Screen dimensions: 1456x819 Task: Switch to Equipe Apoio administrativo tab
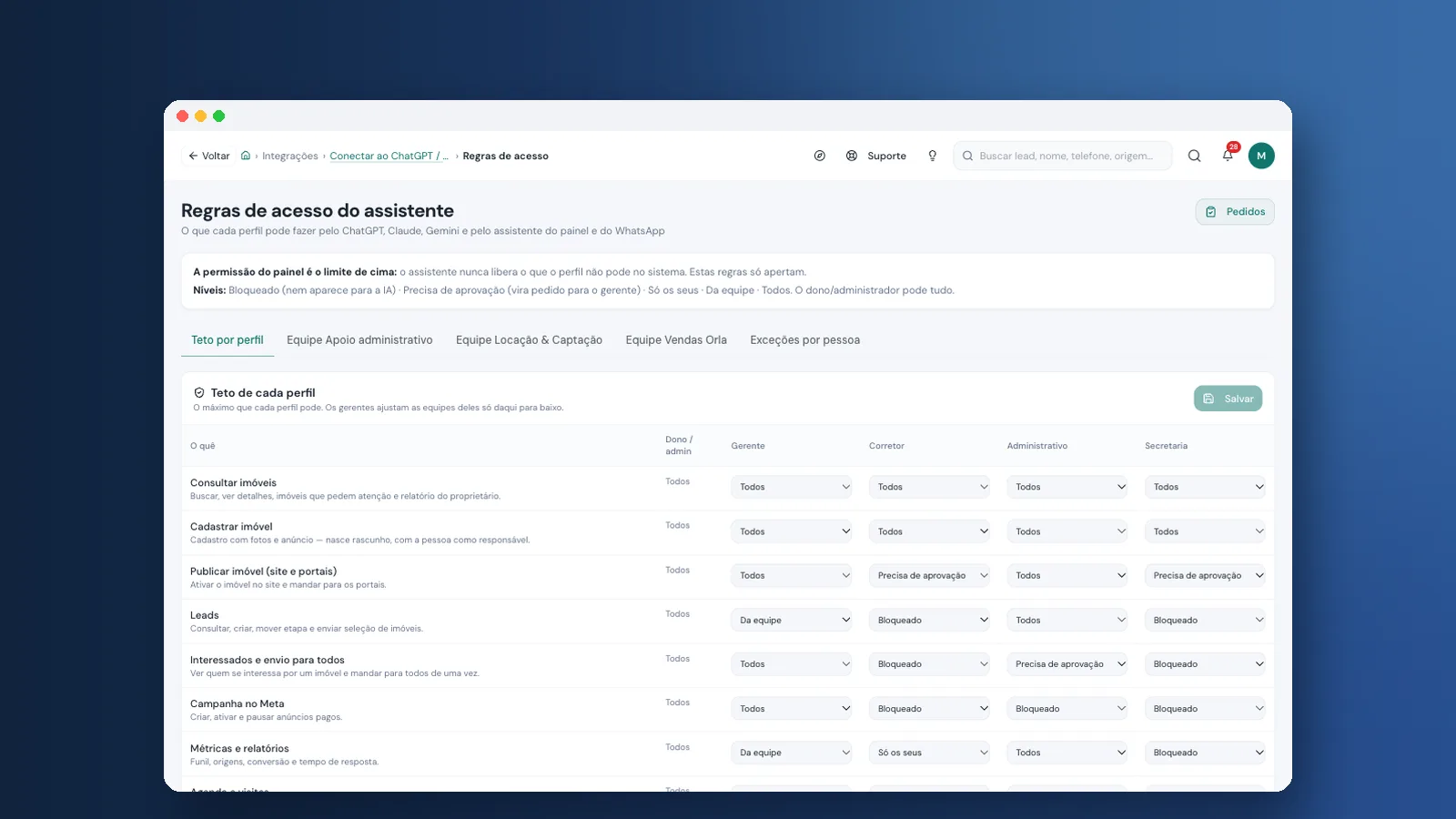click(359, 339)
